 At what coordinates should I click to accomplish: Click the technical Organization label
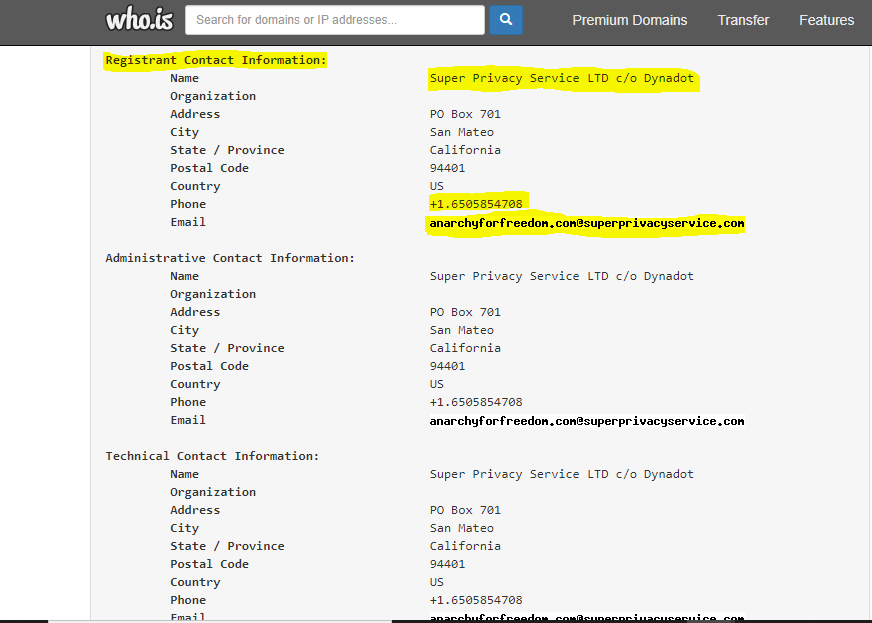[x=213, y=492]
